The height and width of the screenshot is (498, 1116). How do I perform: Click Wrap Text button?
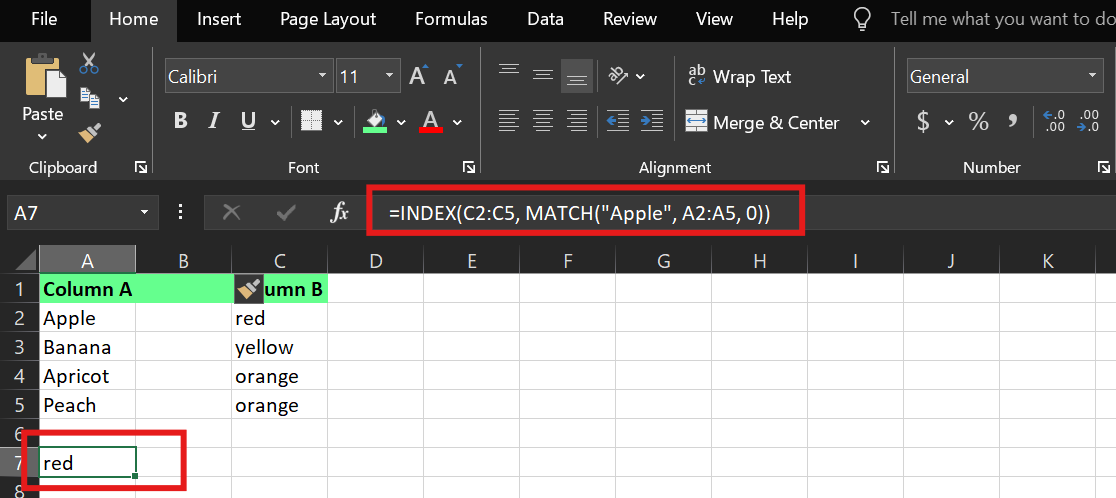pos(739,76)
